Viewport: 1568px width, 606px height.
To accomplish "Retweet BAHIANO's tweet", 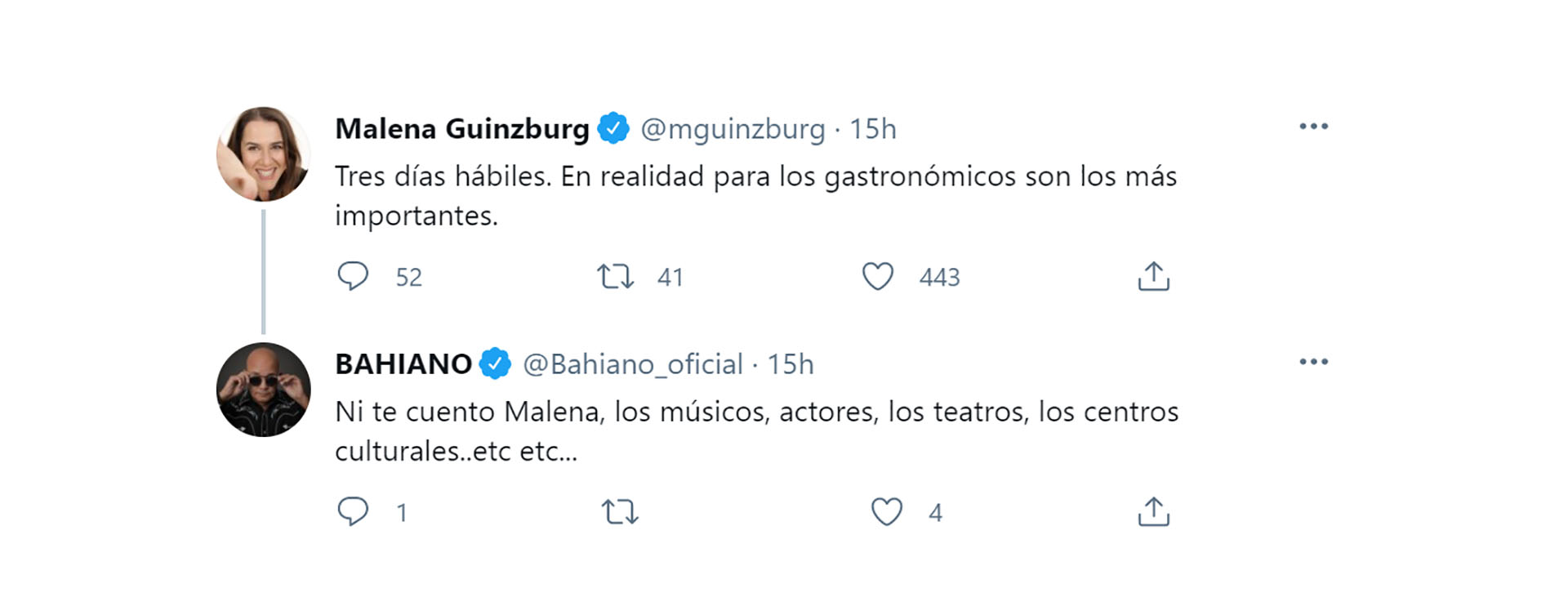I will (x=620, y=512).
